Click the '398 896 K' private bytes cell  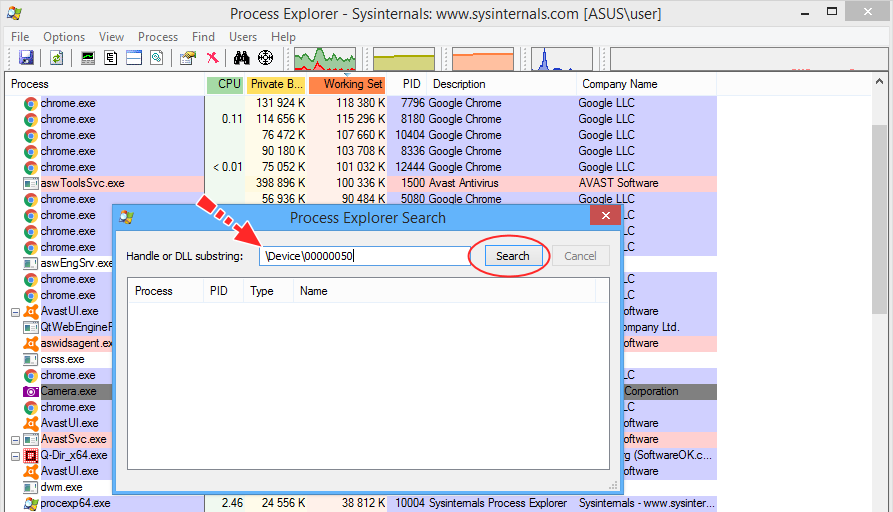tap(280, 183)
